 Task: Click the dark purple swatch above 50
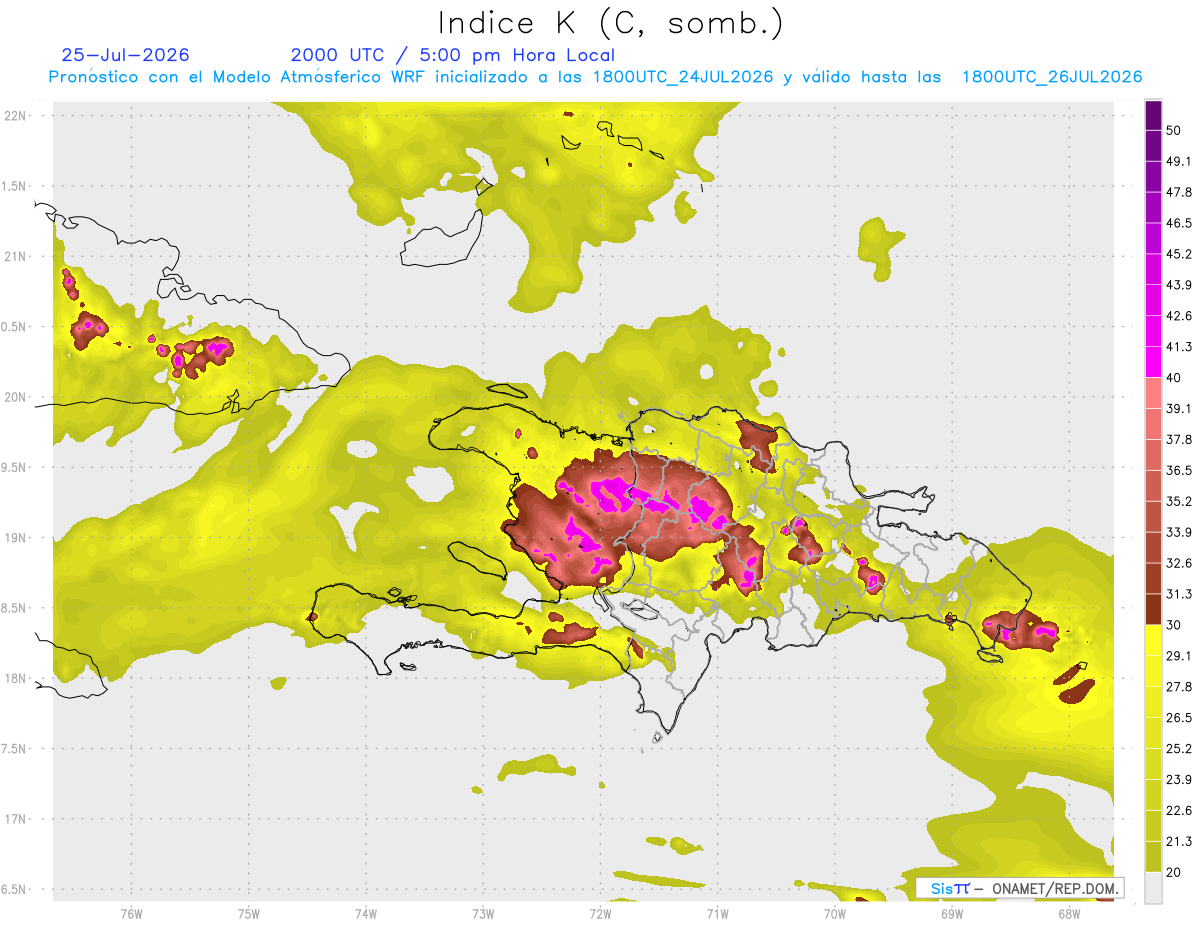click(x=1153, y=115)
